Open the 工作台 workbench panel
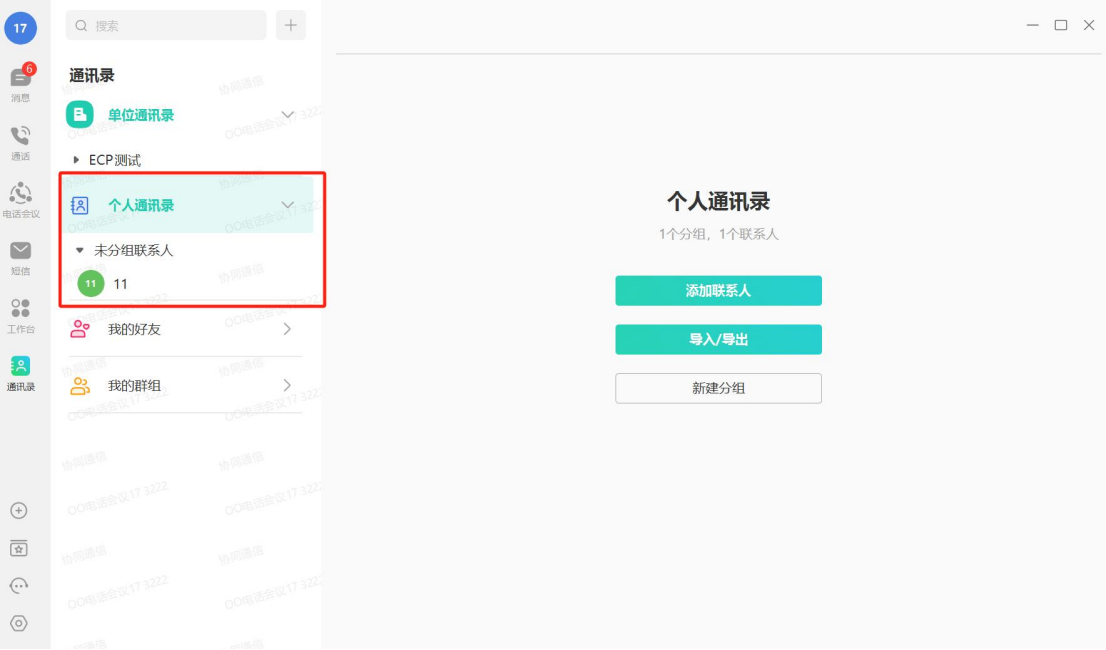This screenshot has height=650, width=1106. tap(21, 316)
